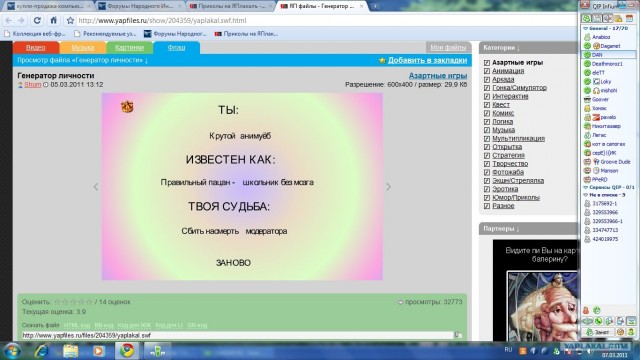Click RU language indicator in tray
The height and width of the screenshot is (360, 640).
pos(508,350)
